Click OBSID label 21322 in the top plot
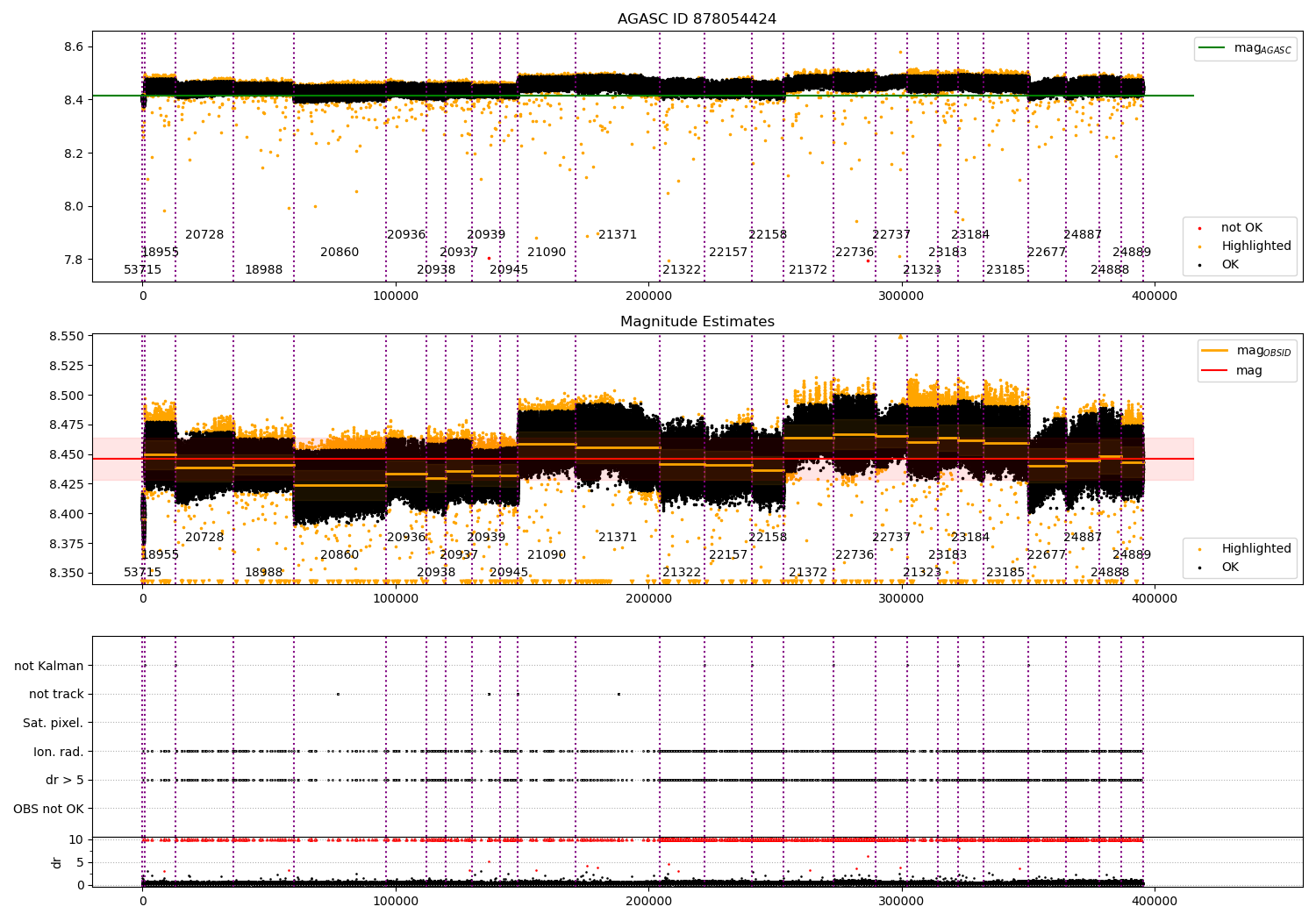The height and width of the screenshot is (921, 1316). (682, 269)
